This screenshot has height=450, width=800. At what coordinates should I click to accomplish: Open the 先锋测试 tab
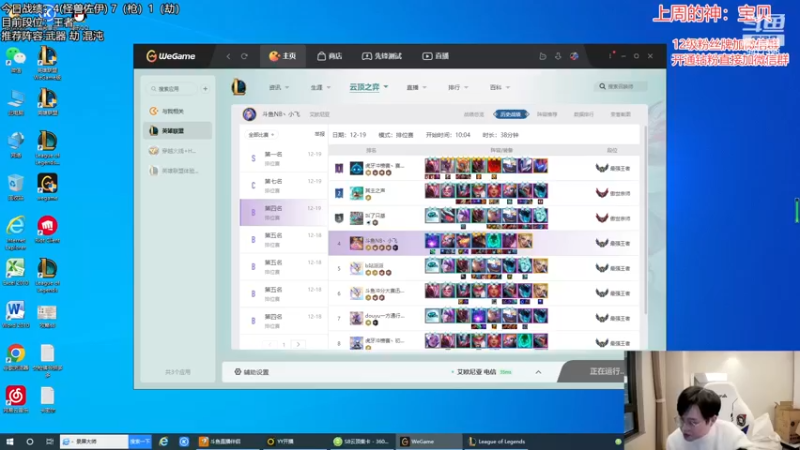382,56
